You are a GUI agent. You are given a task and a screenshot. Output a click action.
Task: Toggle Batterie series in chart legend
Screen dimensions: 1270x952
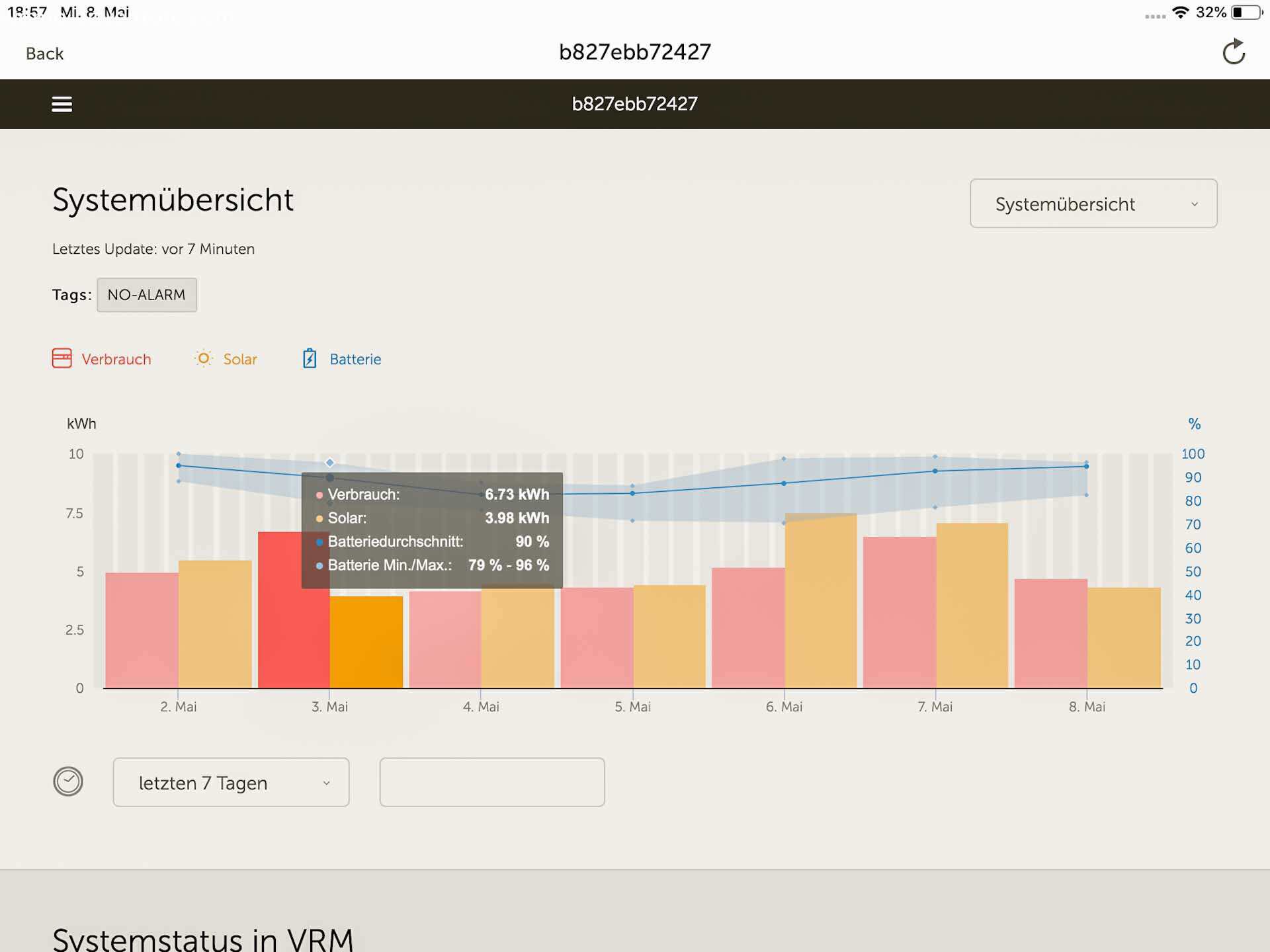click(x=355, y=359)
